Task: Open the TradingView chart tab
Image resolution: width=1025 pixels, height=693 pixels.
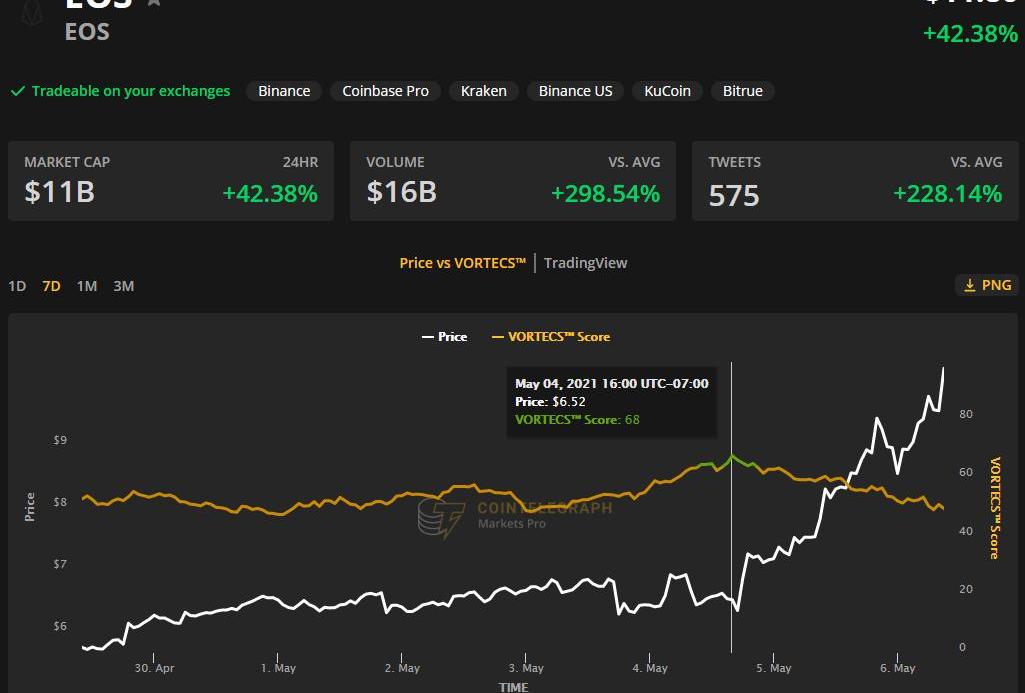Action: pyautogui.click(x=585, y=263)
